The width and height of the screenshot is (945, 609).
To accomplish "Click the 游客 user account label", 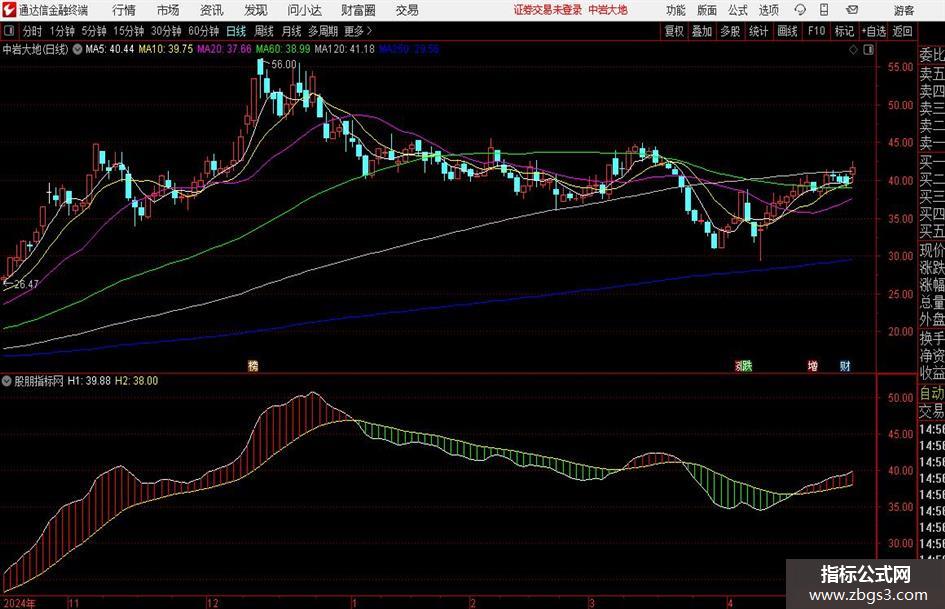I will 904,10.
